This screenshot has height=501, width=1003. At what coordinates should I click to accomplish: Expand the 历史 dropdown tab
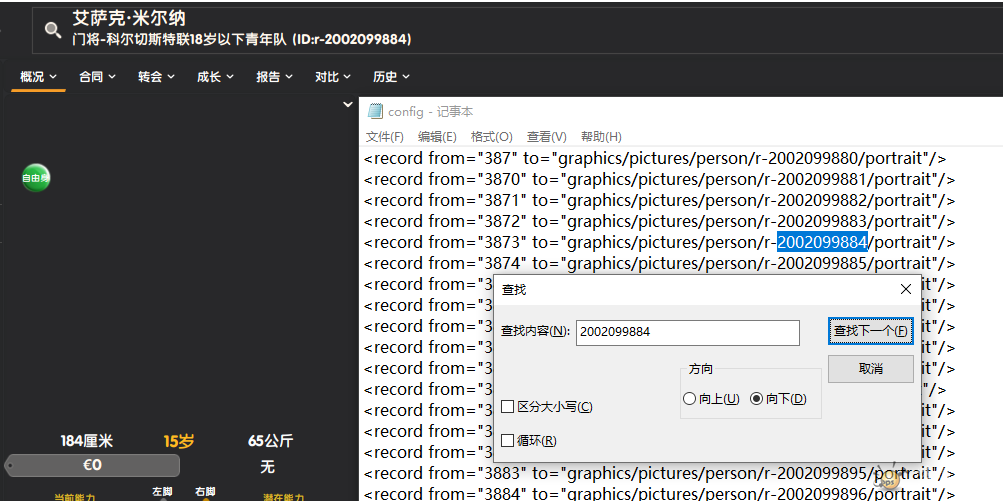(391, 77)
